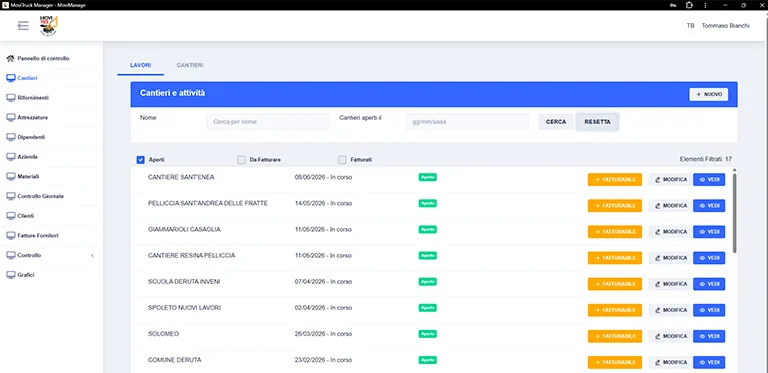768x373 pixels.
Task: Mark COMUNE DERUTA as Fatturabile
Action: point(615,362)
